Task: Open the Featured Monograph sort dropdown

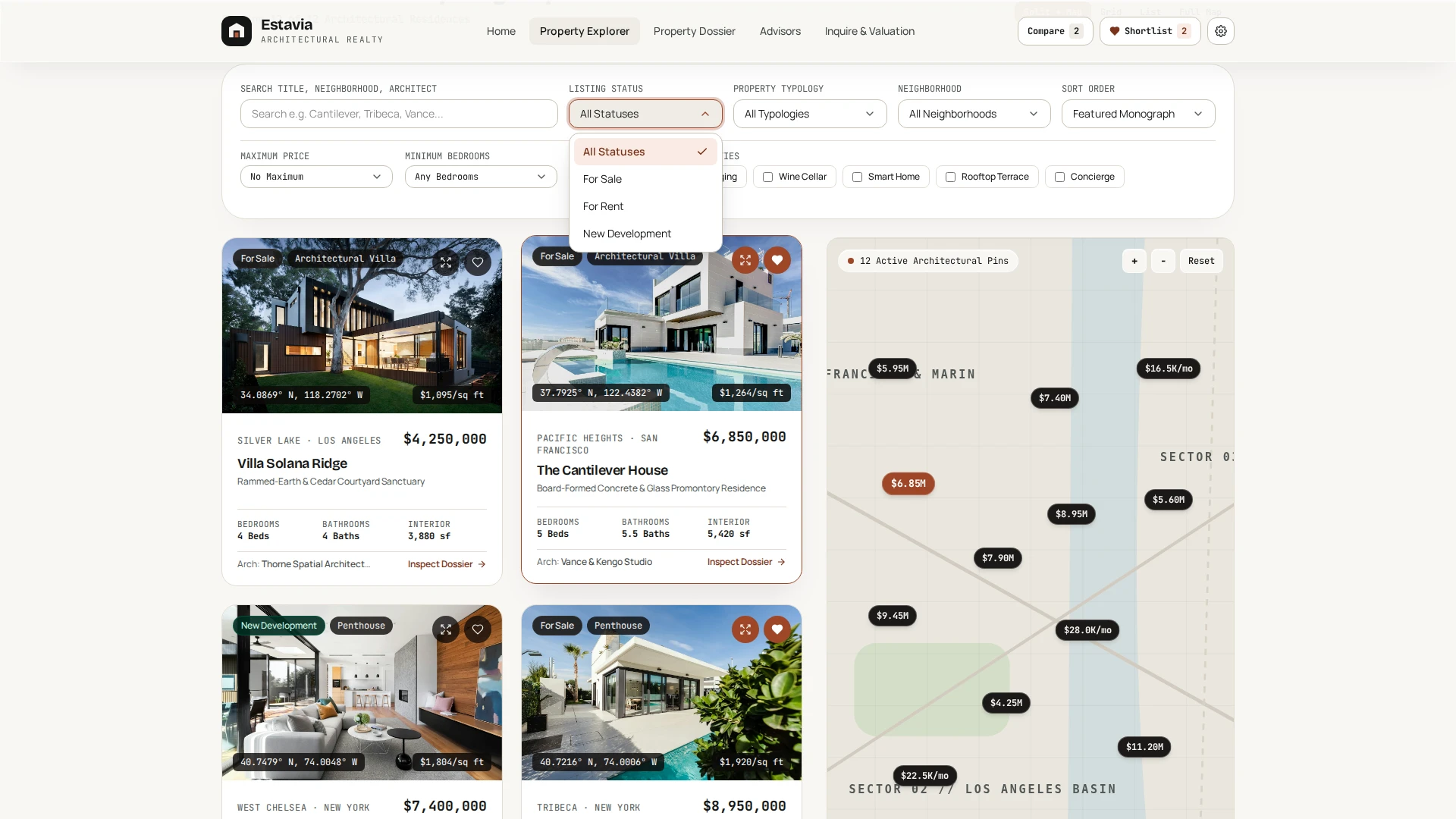Action: click(1138, 114)
